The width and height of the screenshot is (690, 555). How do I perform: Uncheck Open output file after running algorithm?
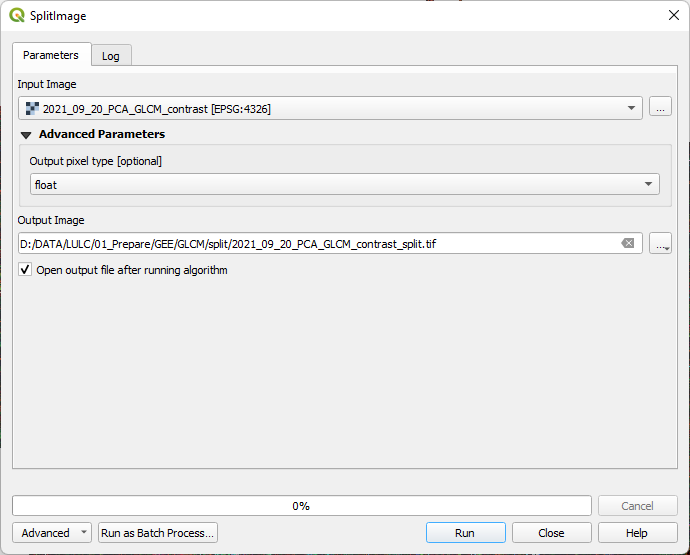(25, 269)
